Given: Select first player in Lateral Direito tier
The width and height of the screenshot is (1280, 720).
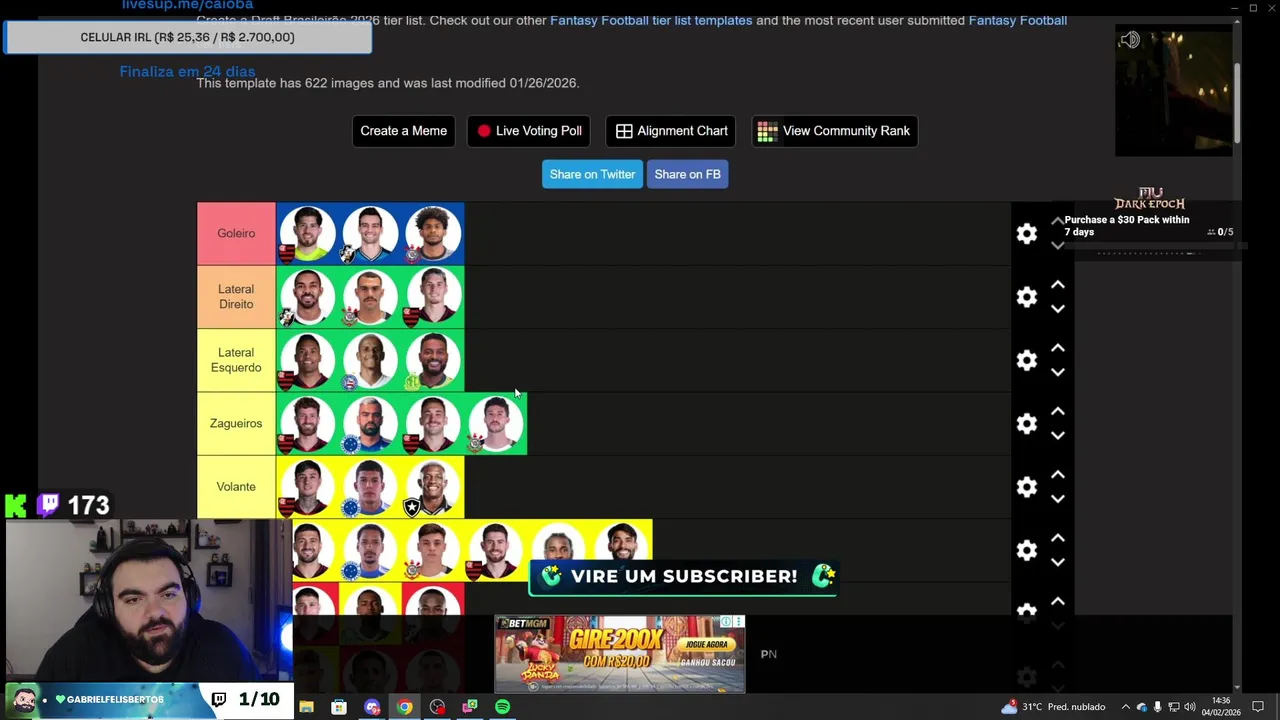Looking at the screenshot, I should point(307,297).
